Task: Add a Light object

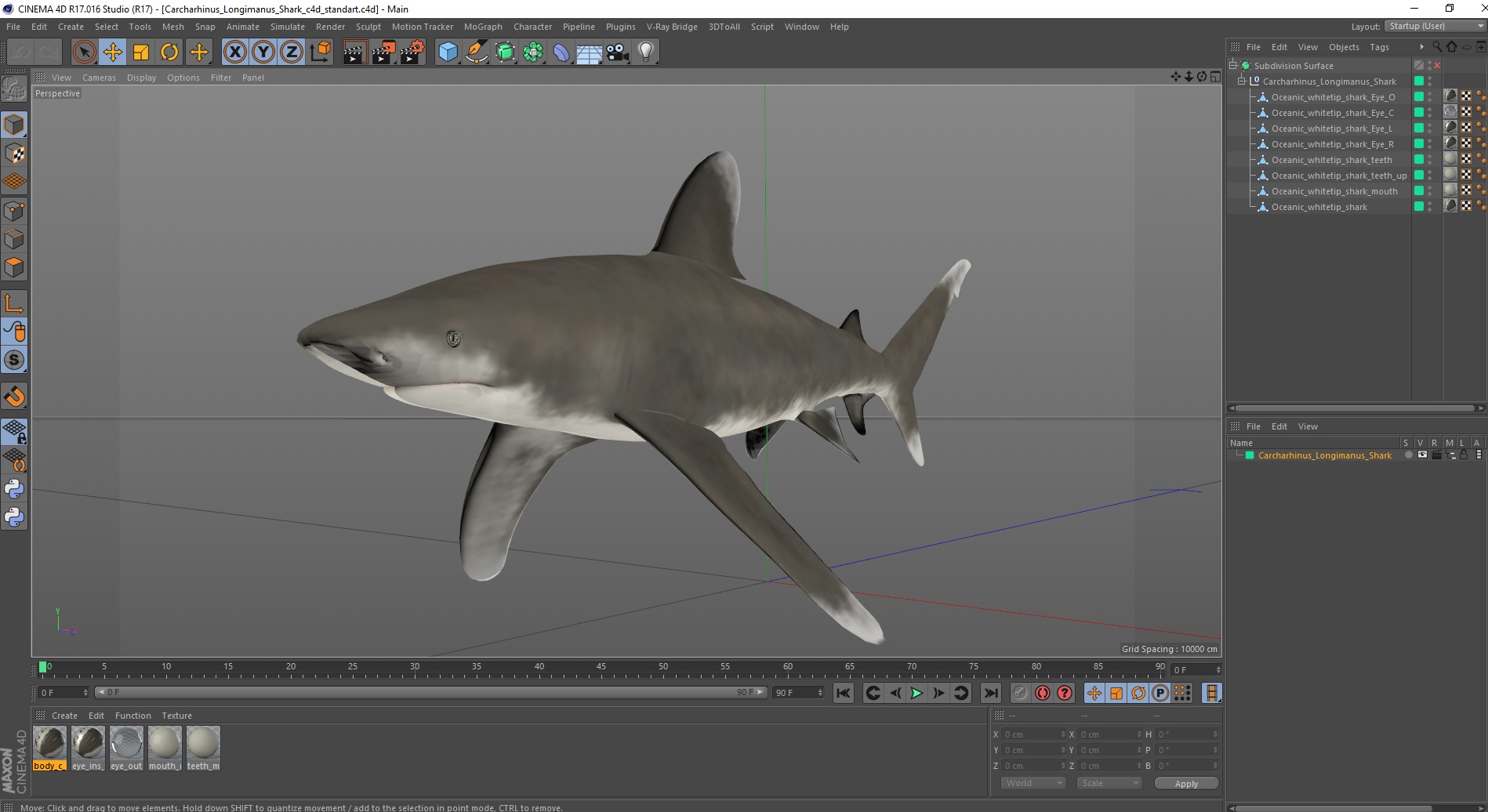Action: (646, 53)
